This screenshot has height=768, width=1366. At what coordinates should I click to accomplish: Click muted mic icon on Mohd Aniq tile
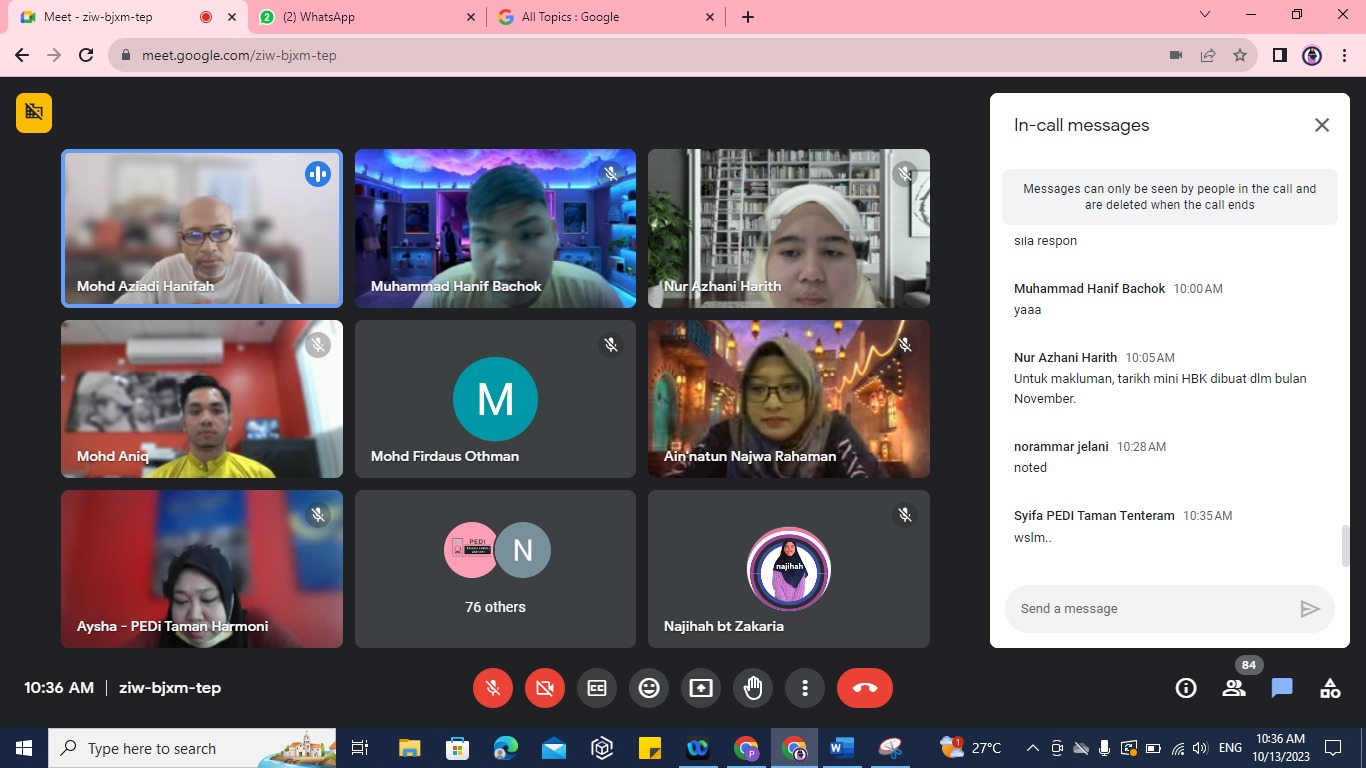coord(318,345)
